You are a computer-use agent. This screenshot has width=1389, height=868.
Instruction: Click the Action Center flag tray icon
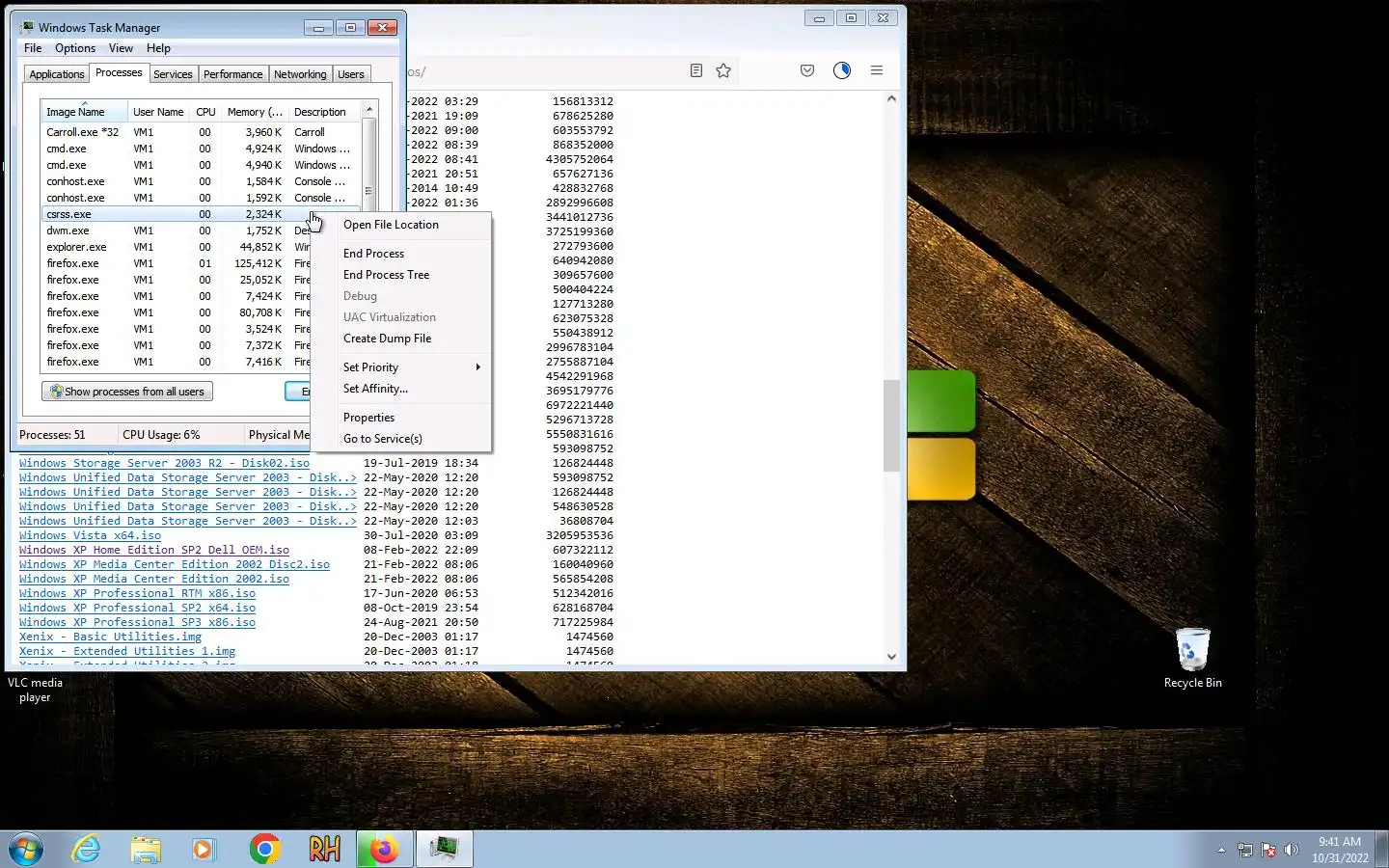1268,850
